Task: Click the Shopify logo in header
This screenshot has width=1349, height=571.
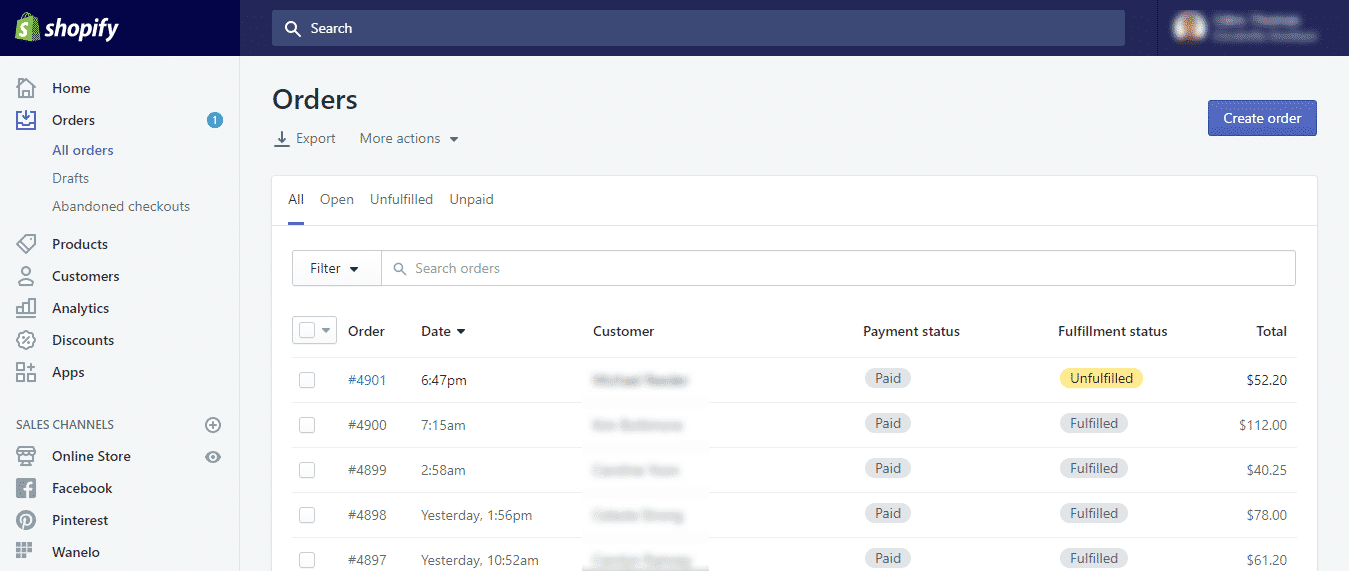Action: pos(67,28)
